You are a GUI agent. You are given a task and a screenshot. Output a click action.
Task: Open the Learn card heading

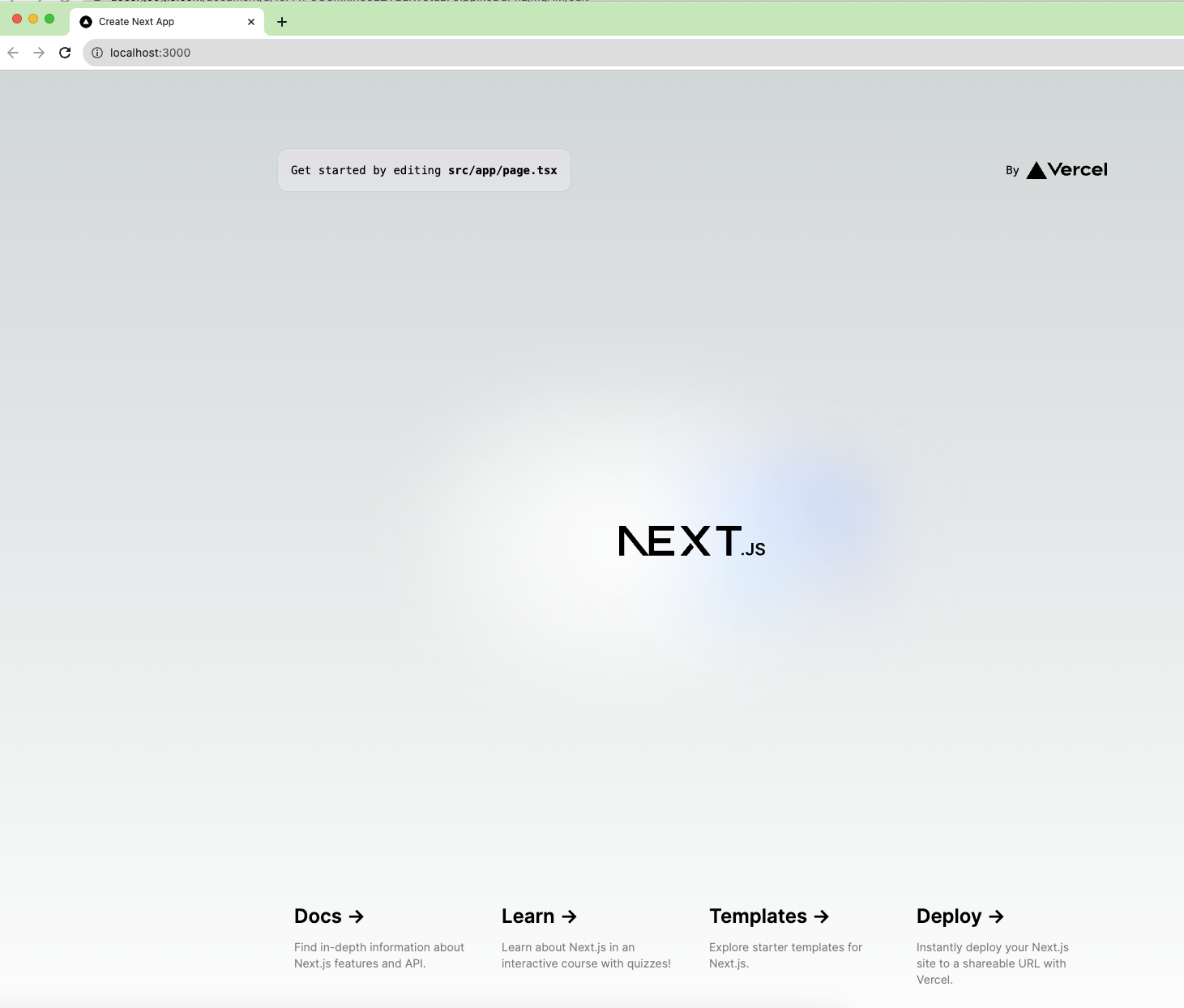pyautogui.click(x=539, y=916)
